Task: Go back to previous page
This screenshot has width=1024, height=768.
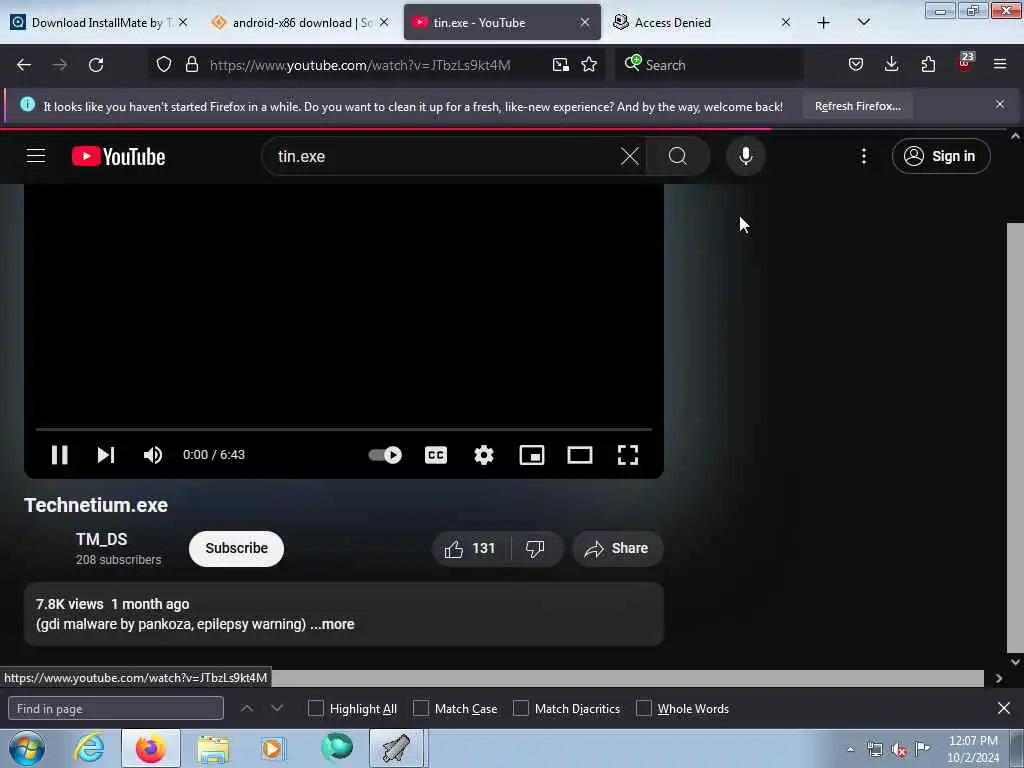Action: pos(24,65)
